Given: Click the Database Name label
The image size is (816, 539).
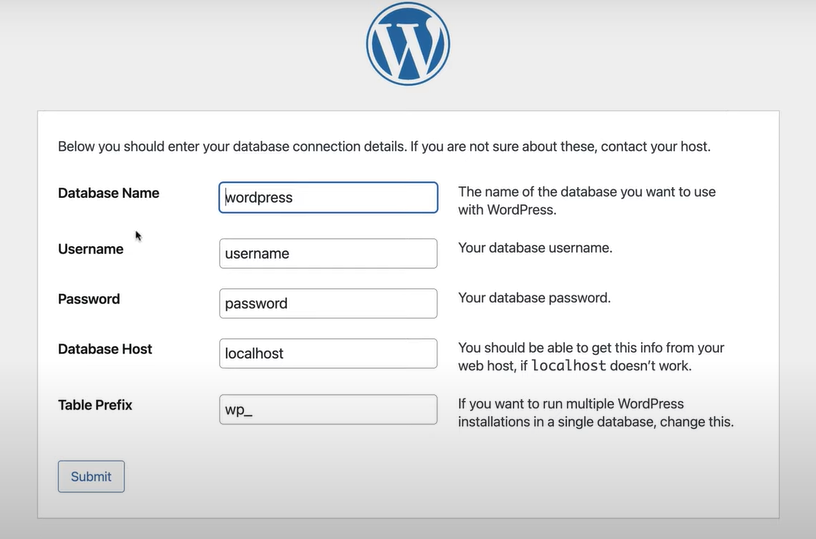Looking at the screenshot, I should (x=108, y=193).
